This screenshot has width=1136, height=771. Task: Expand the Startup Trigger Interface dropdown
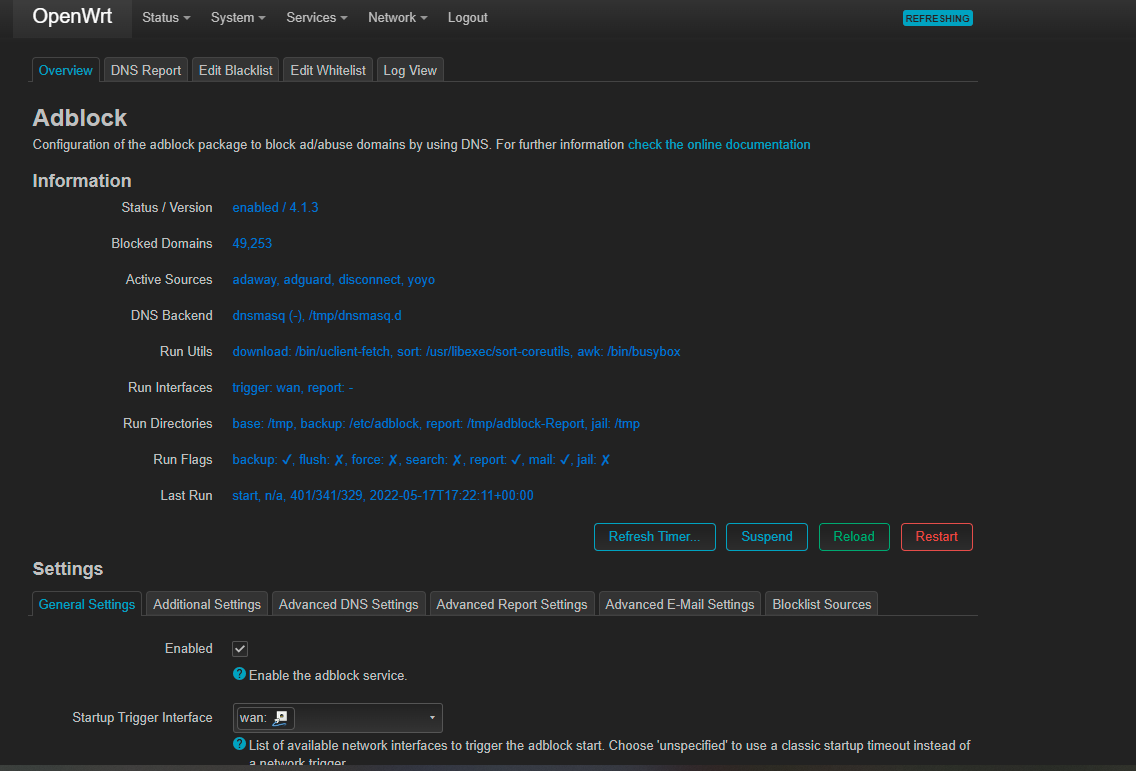tap(432, 718)
